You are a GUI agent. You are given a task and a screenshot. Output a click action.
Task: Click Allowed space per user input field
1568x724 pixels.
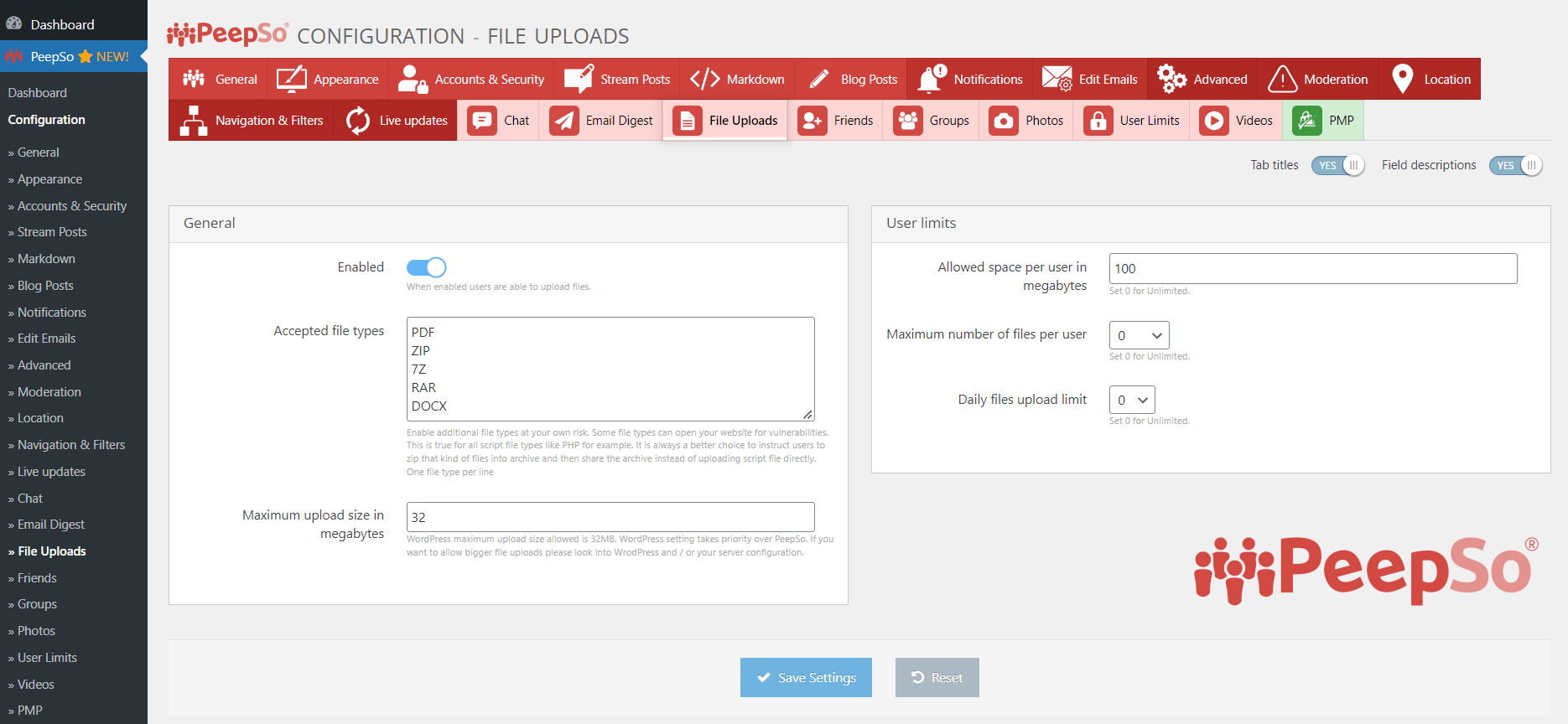[1313, 268]
